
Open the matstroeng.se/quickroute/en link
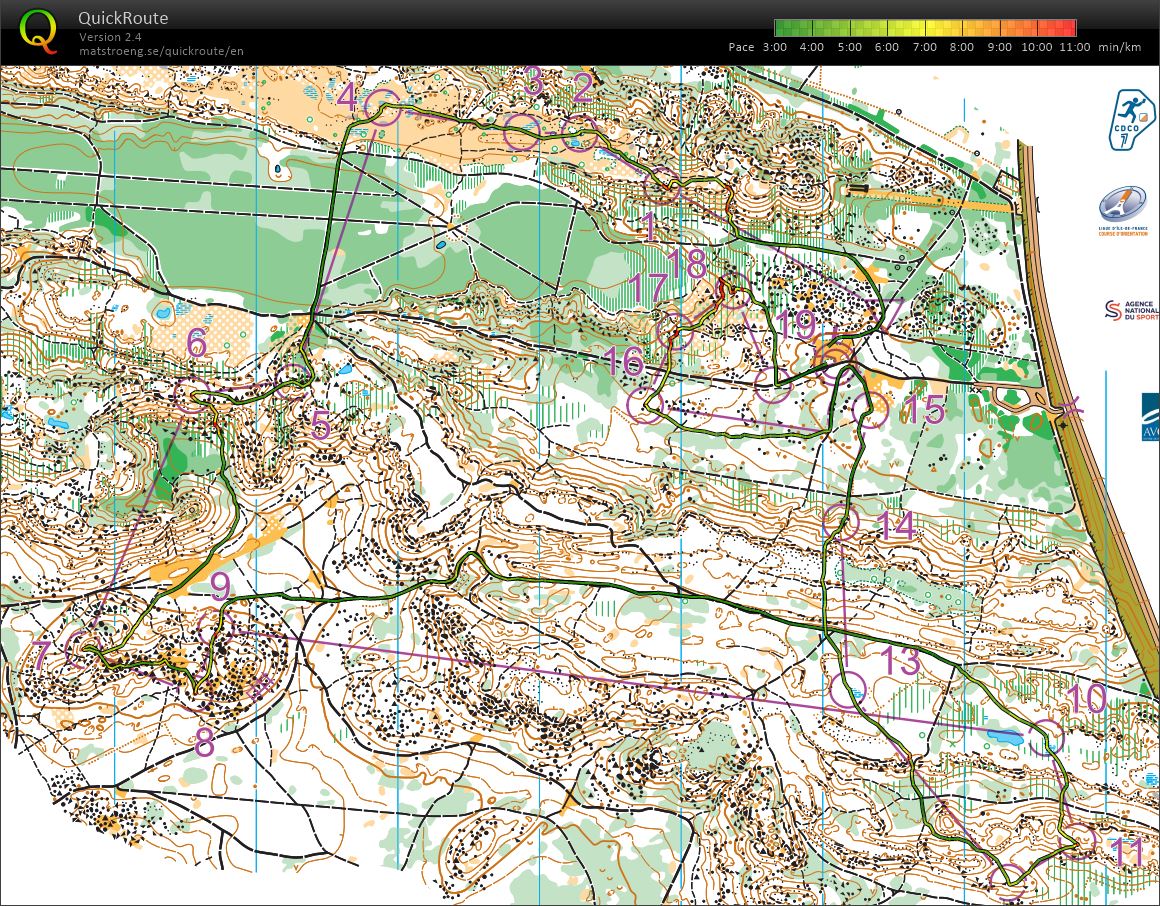[161, 51]
